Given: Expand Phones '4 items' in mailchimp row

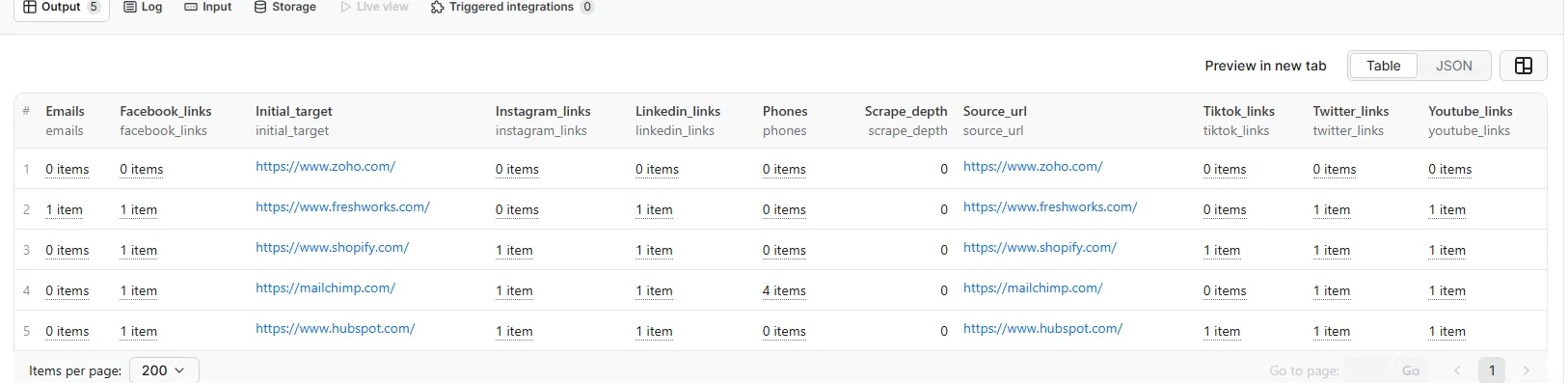Looking at the screenshot, I should [x=784, y=291].
